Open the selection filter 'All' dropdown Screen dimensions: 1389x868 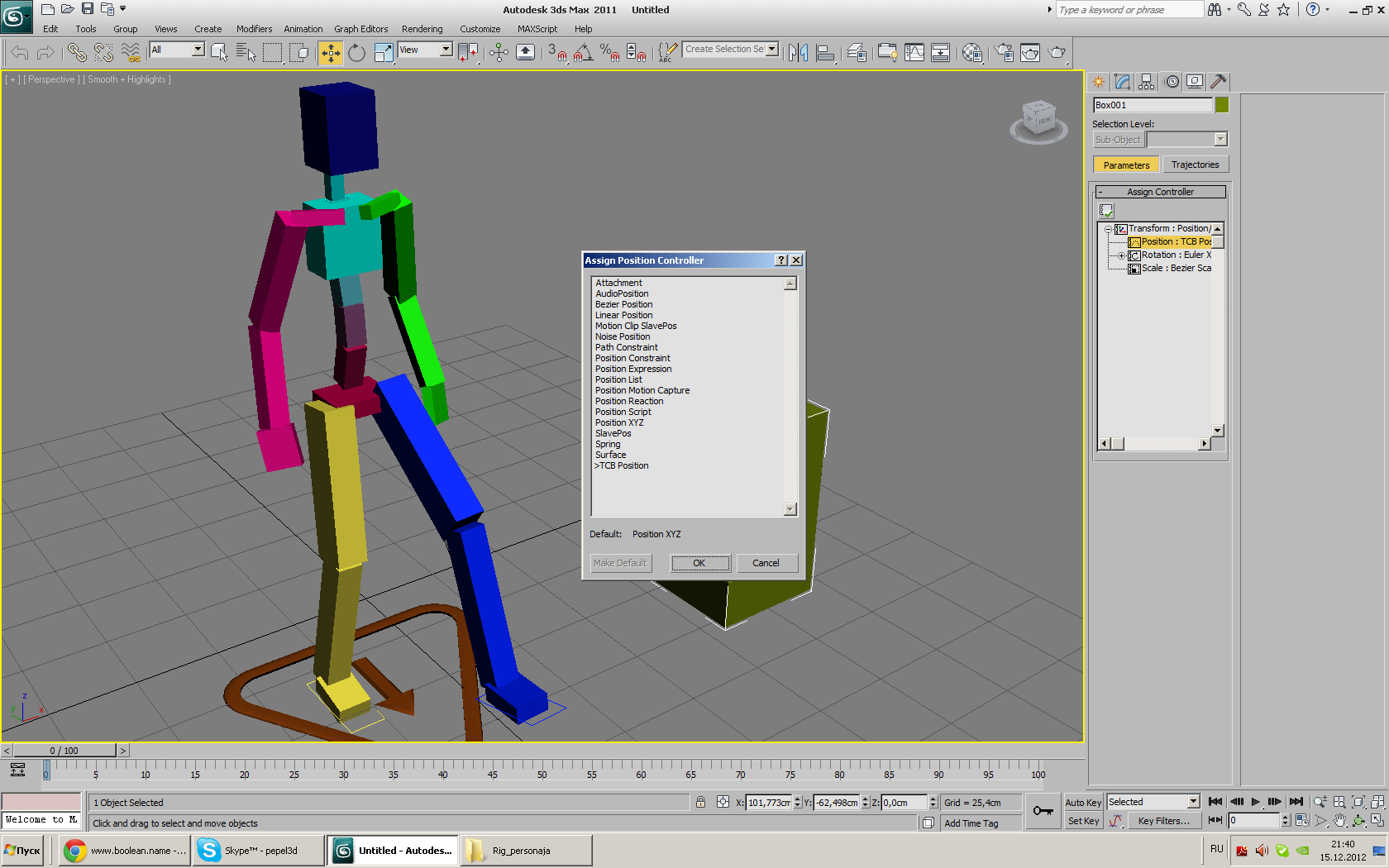click(198, 50)
